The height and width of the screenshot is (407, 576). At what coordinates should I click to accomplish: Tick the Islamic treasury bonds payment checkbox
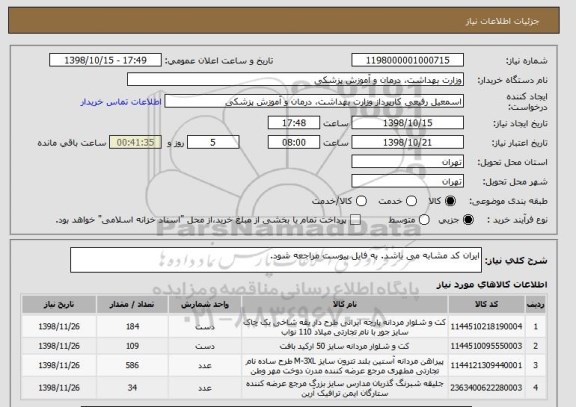point(355,220)
